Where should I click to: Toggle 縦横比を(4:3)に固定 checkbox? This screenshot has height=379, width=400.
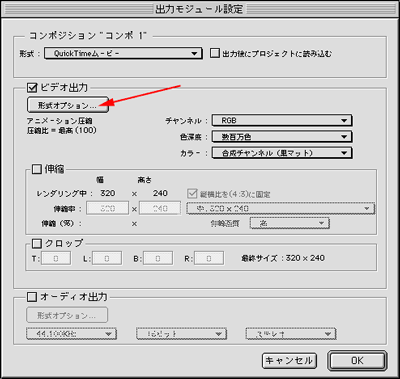192,194
